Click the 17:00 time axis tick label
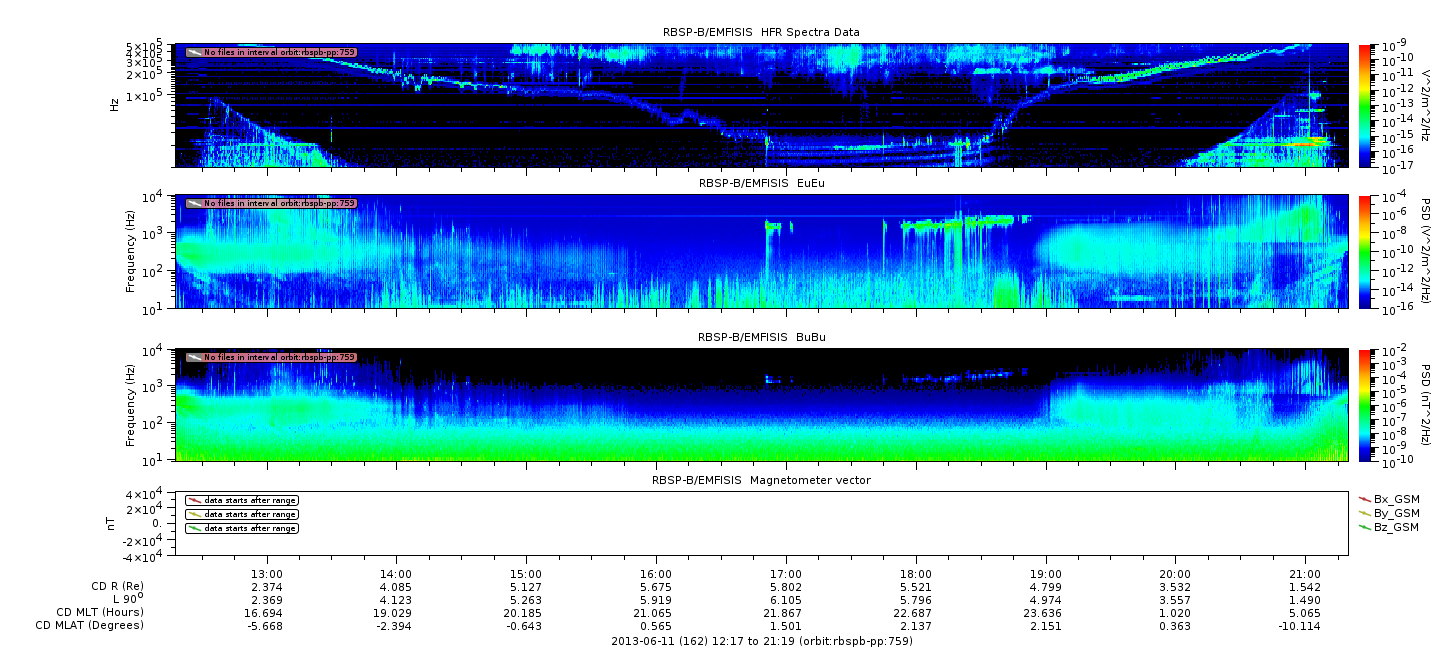Viewport: 1447px width, 658px height. tap(786, 574)
